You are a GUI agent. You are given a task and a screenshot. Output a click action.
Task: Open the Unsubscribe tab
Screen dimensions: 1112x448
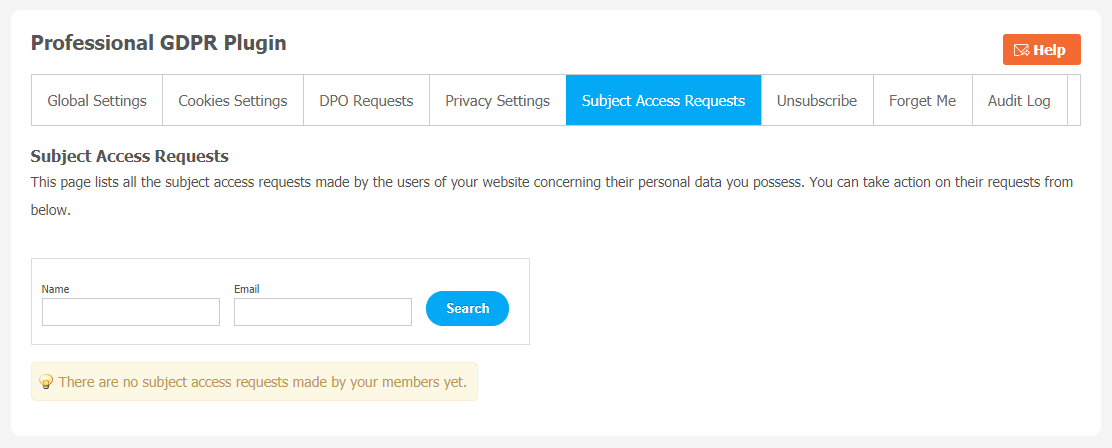tap(817, 101)
